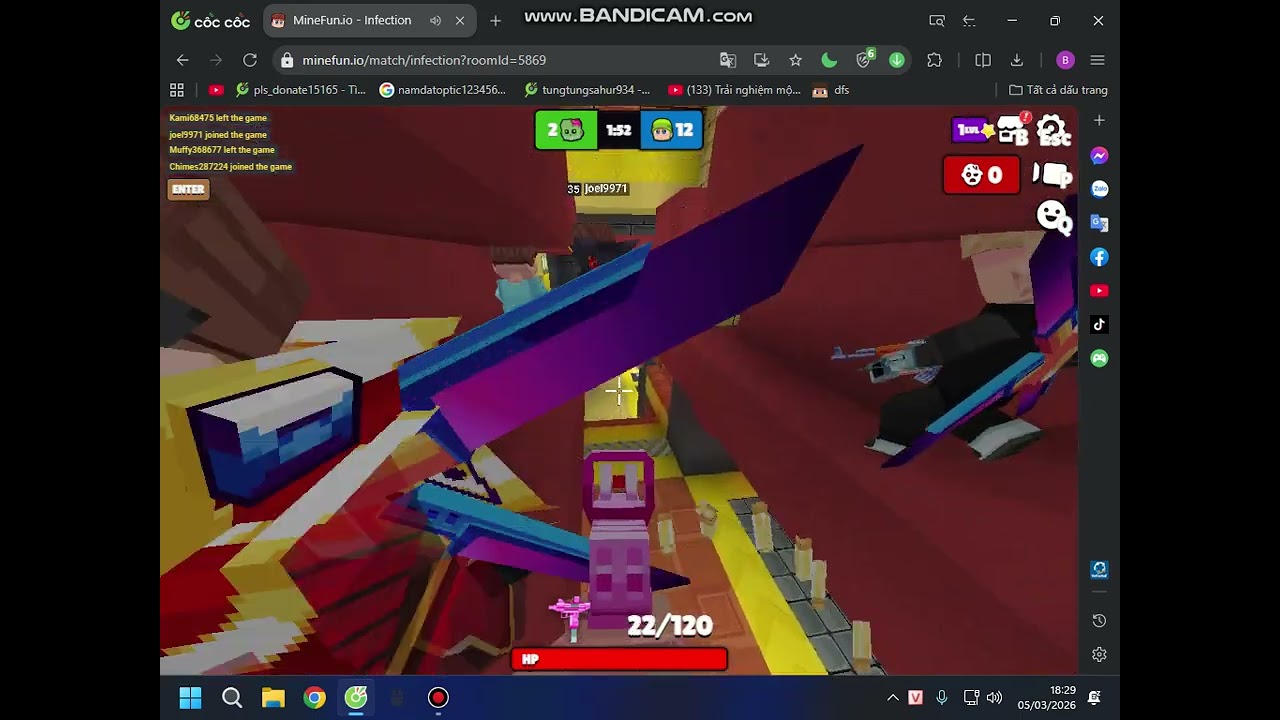Open YouTube in the browser sidebar
The image size is (1280, 720).
[x=1099, y=291]
